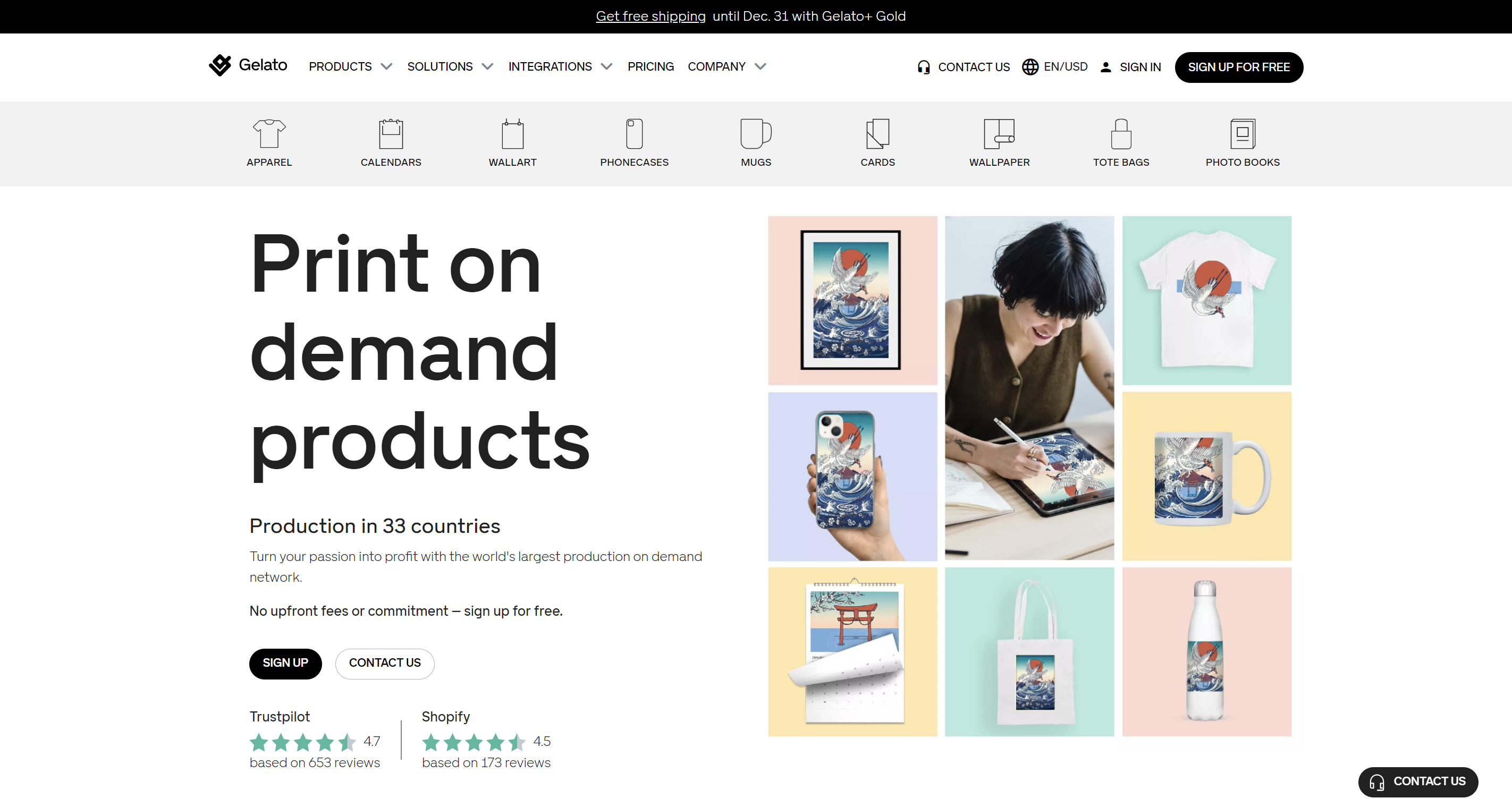Open the Cards icon
Image resolution: width=1512 pixels, height=807 pixels.
877,133
